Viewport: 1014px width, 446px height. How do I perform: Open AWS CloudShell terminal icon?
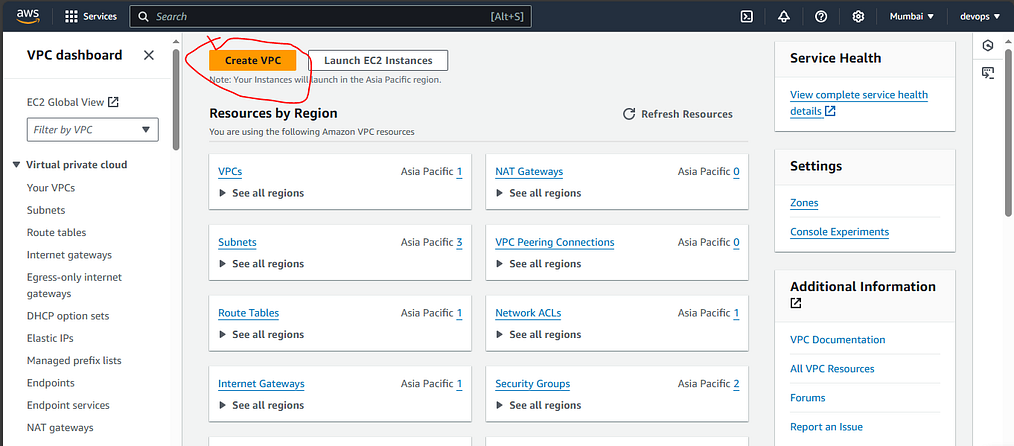click(746, 17)
